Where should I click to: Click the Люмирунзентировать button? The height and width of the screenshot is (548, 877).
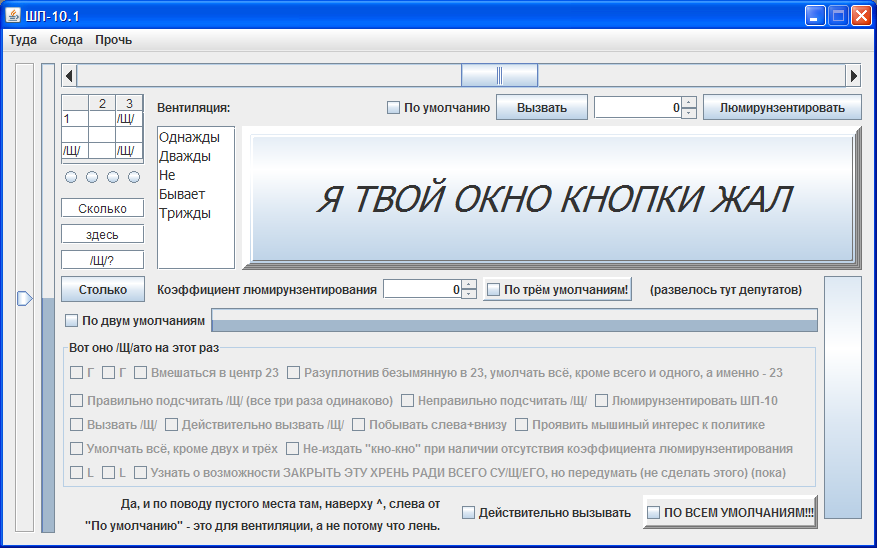coord(782,108)
